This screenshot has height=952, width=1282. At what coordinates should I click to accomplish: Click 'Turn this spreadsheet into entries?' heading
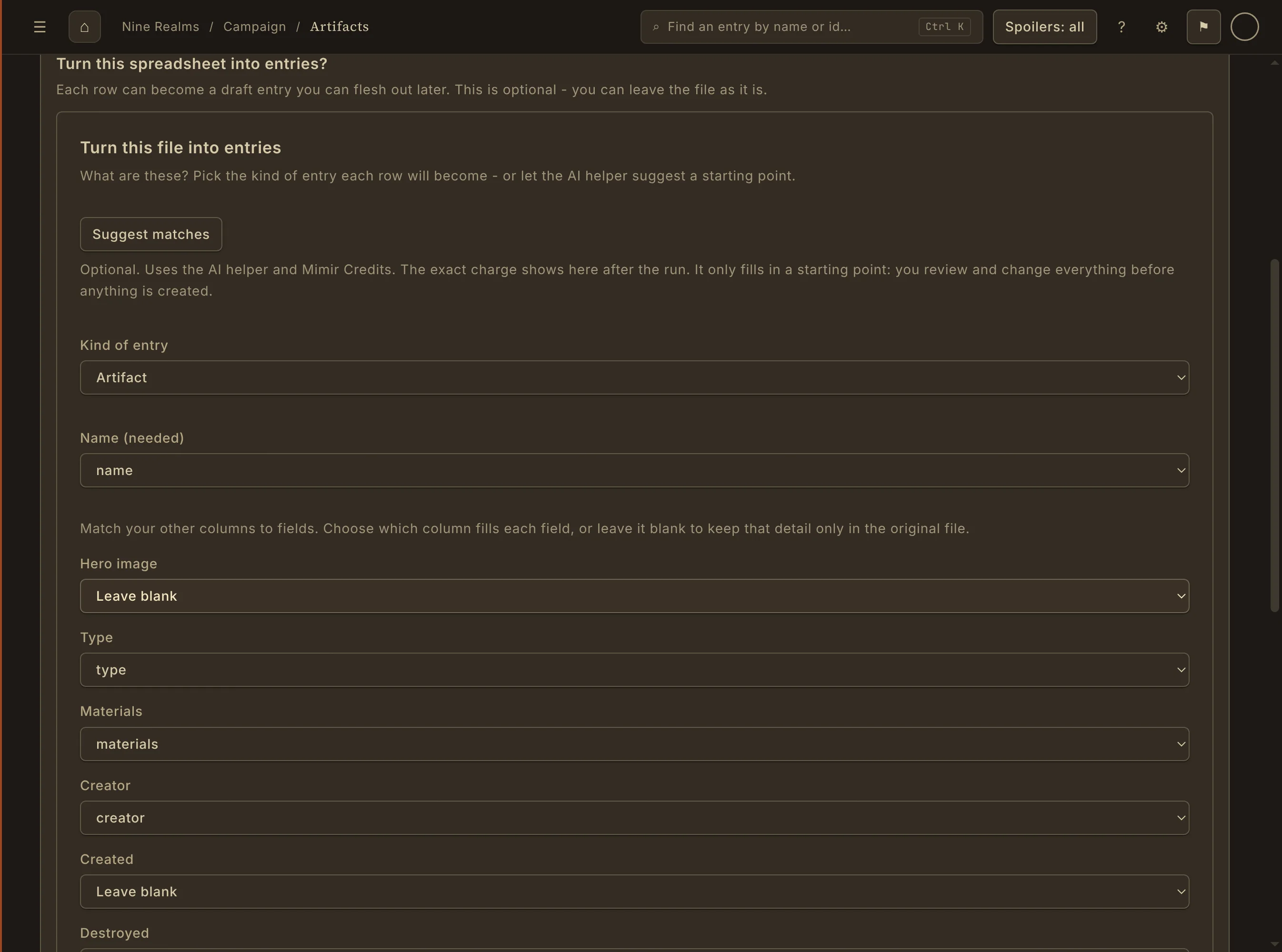click(191, 63)
